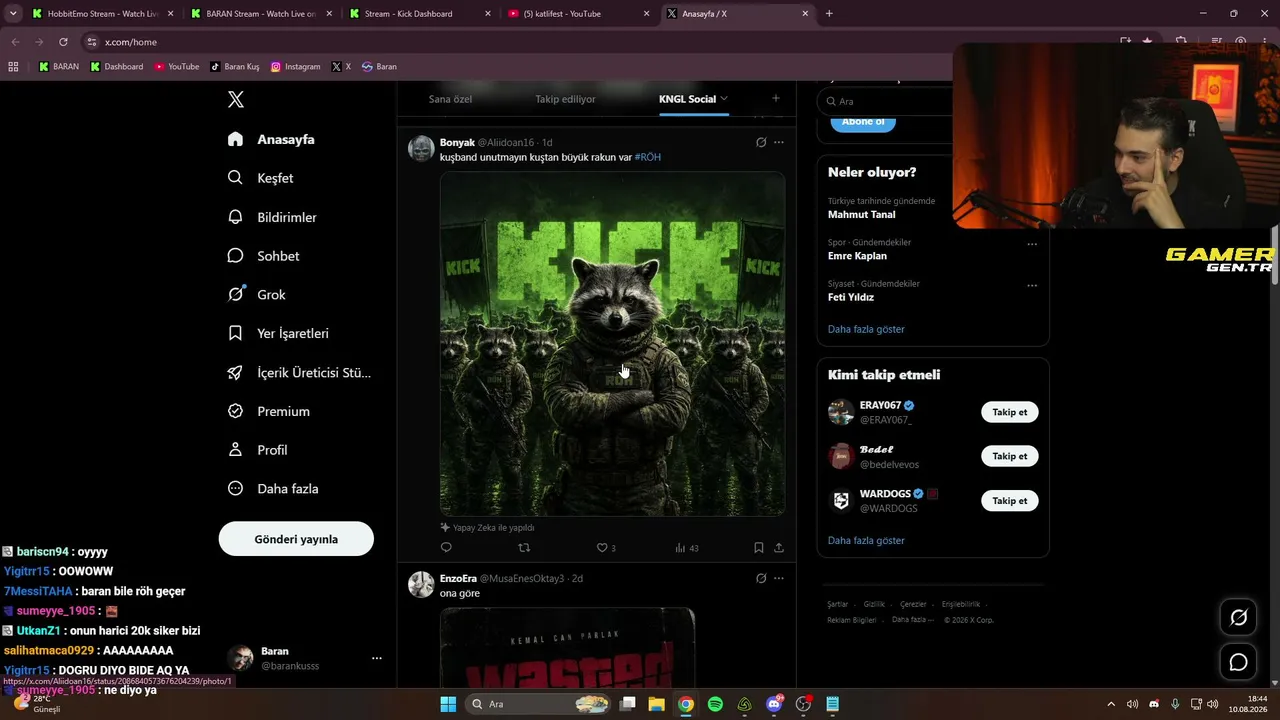Image resolution: width=1280 pixels, height=720 pixels.
Task: Open the Windows Start menu
Action: click(448, 704)
